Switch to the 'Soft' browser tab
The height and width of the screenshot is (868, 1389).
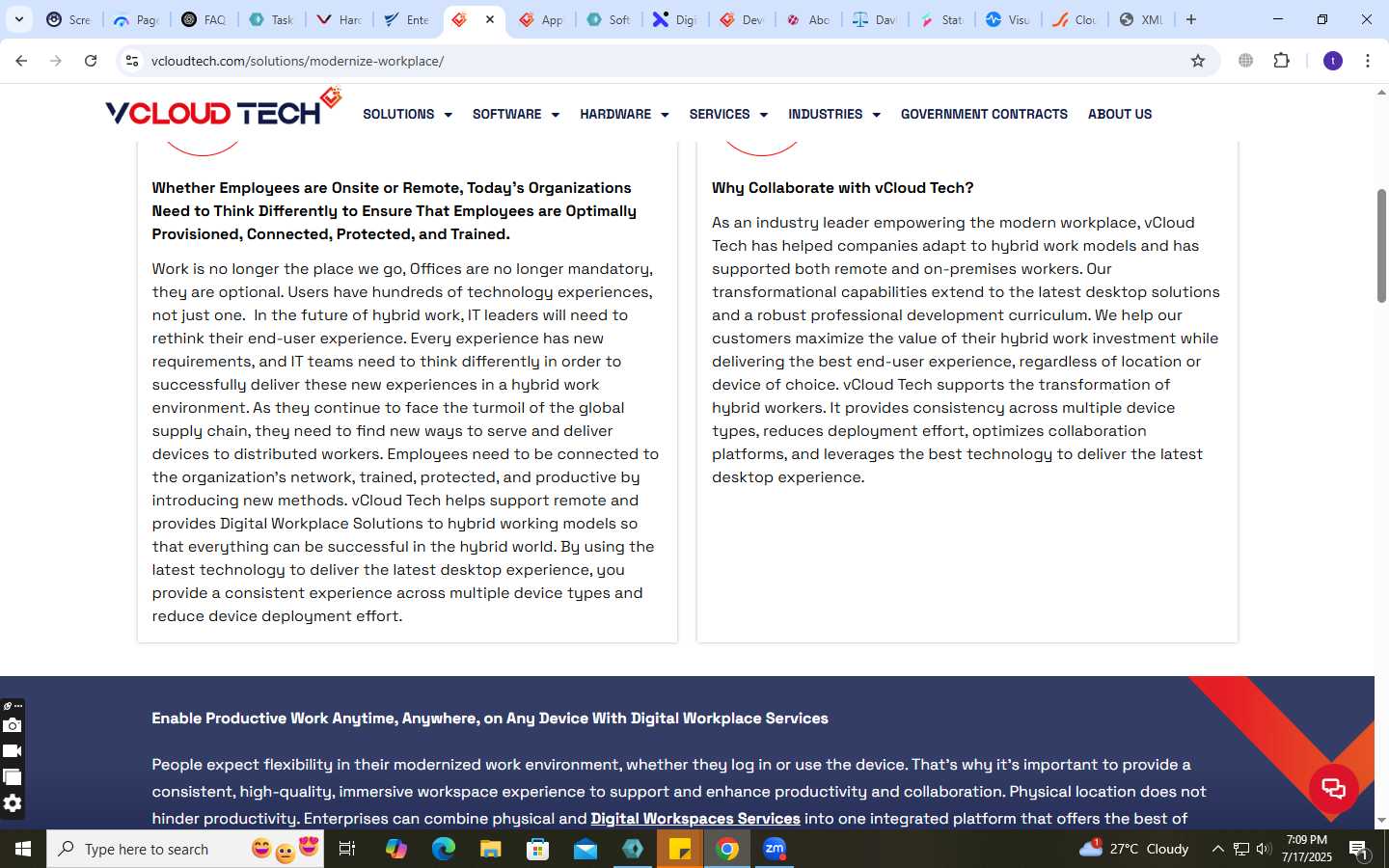[x=607, y=19]
